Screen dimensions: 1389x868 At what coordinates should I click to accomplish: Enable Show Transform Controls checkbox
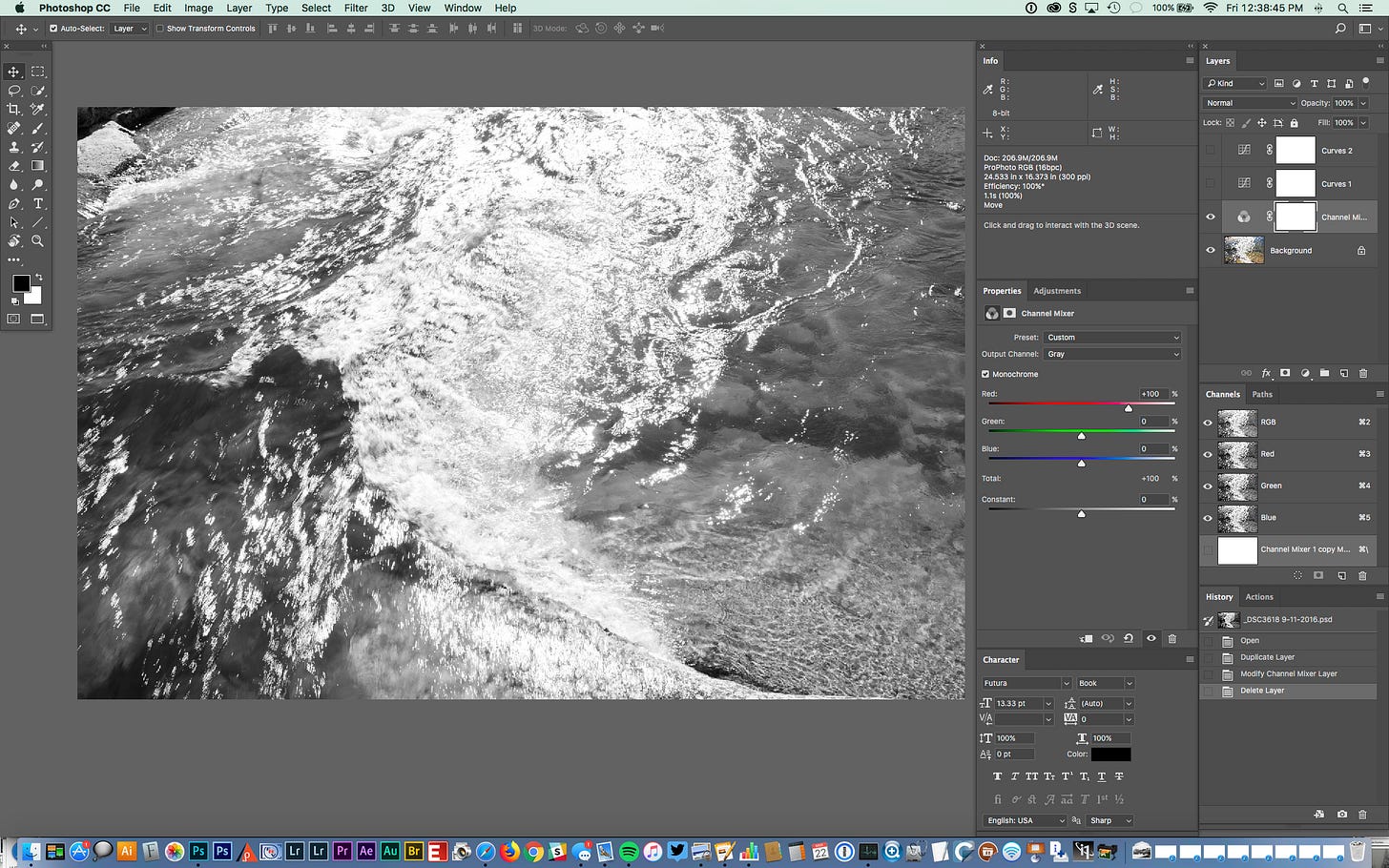[160, 29]
